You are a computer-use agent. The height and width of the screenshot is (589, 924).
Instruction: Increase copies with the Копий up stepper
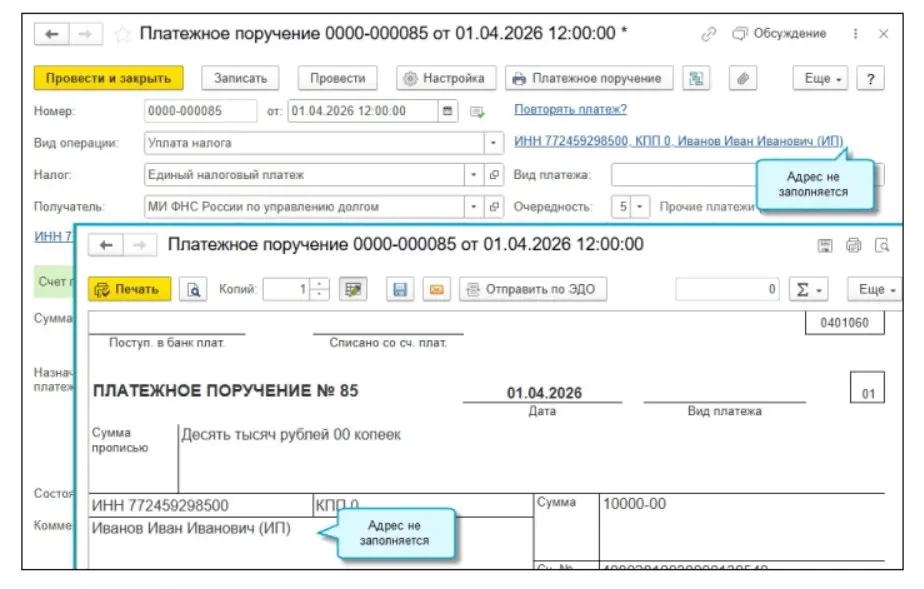click(x=317, y=282)
